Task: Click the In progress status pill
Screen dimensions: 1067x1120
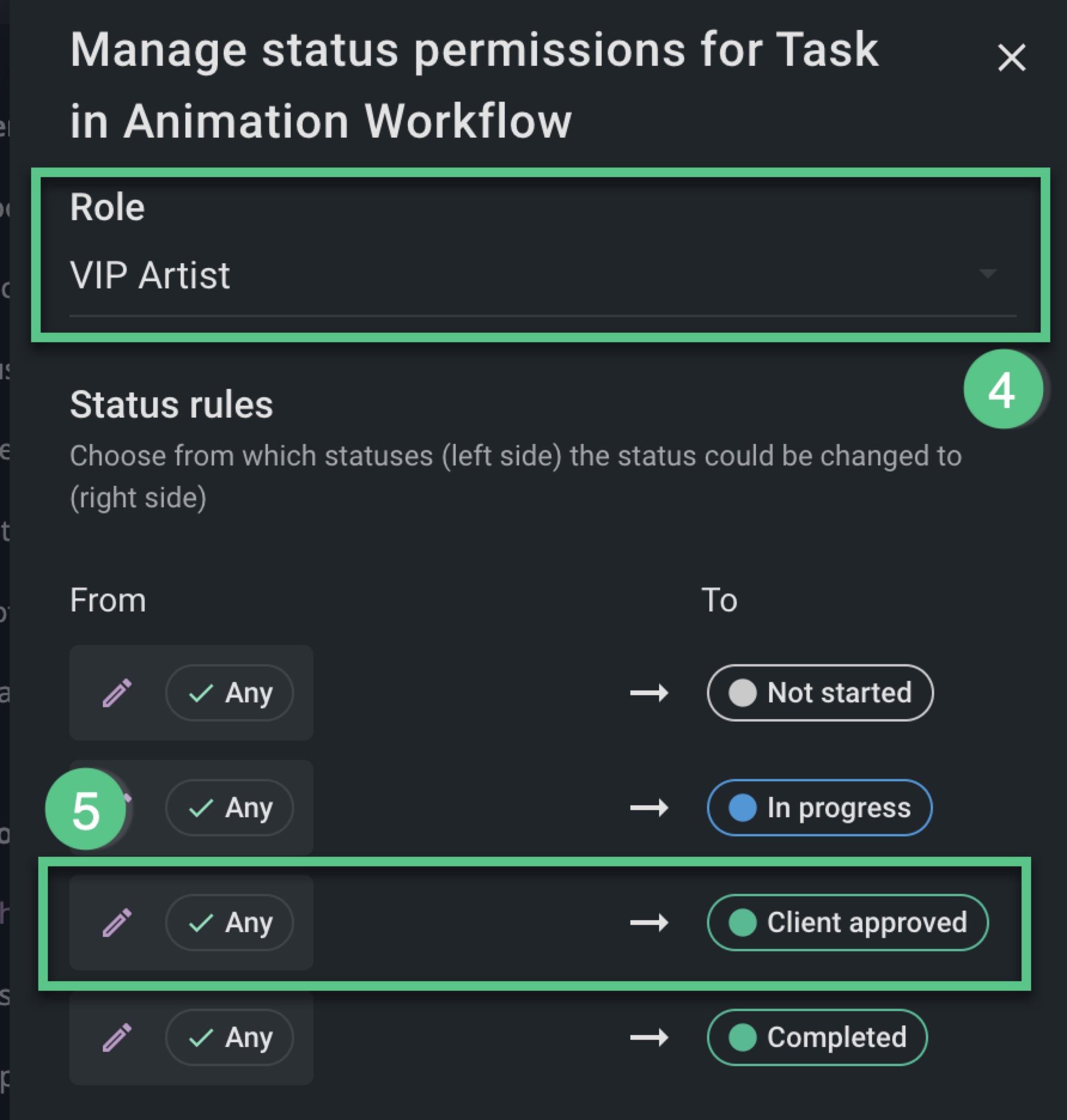Action: pyautogui.click(x=819, y=808)
